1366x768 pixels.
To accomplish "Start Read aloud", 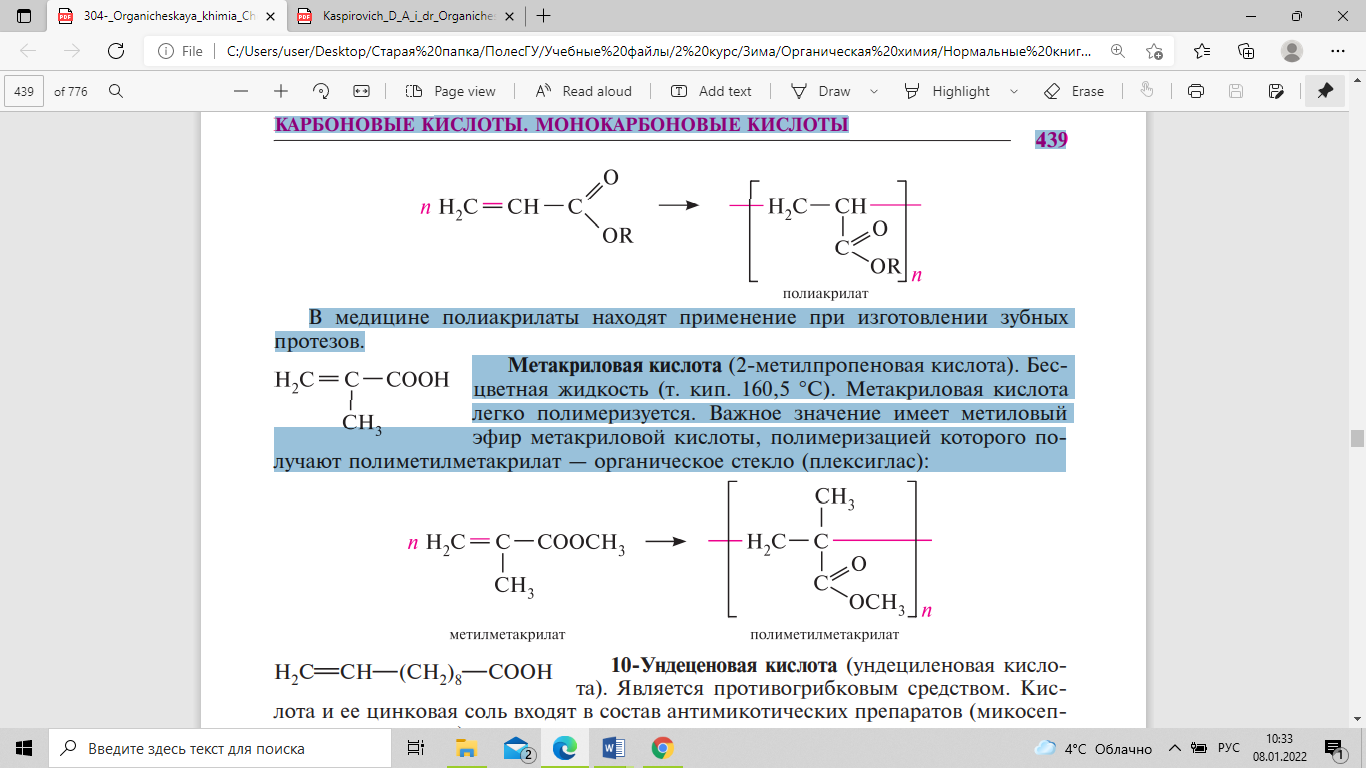I will click(x=584, y=91).
